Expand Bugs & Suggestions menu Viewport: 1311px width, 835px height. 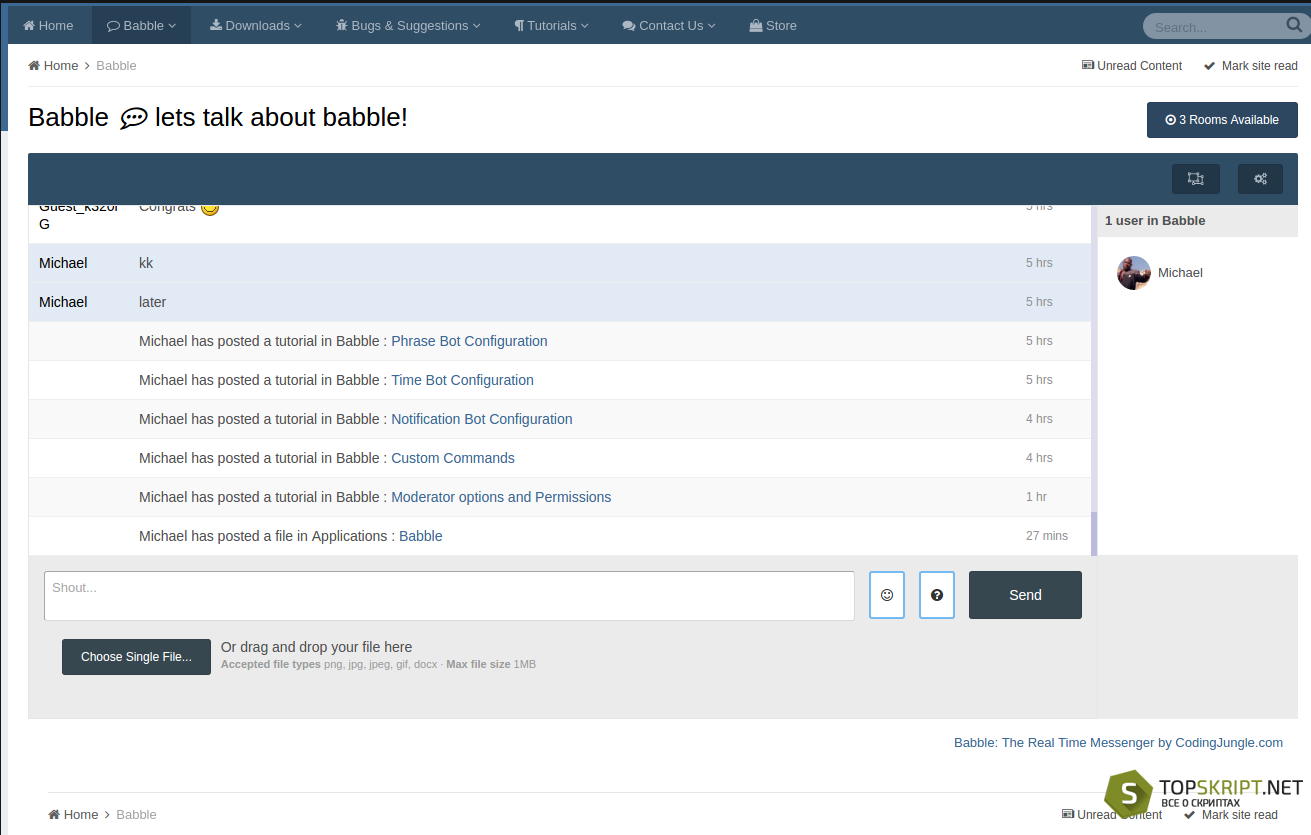tap(408, 25)
